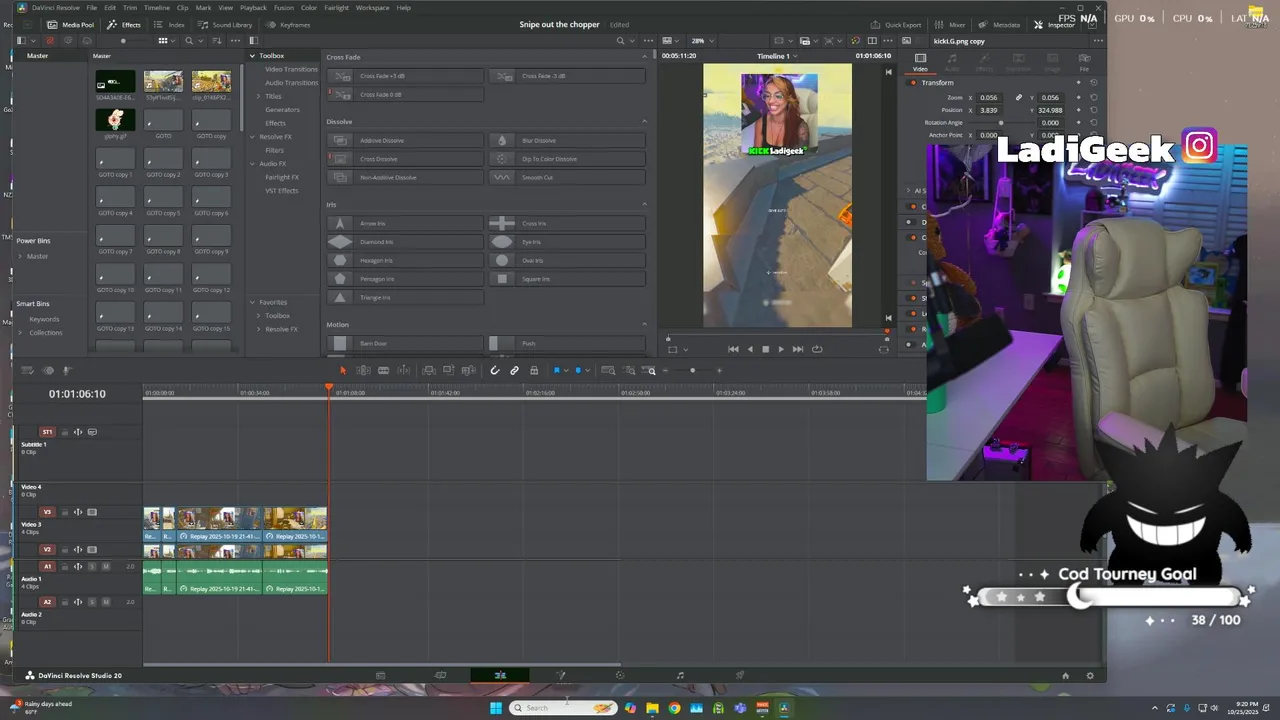
Task: Open the Mixer panel
Action: tap(951, 24)
